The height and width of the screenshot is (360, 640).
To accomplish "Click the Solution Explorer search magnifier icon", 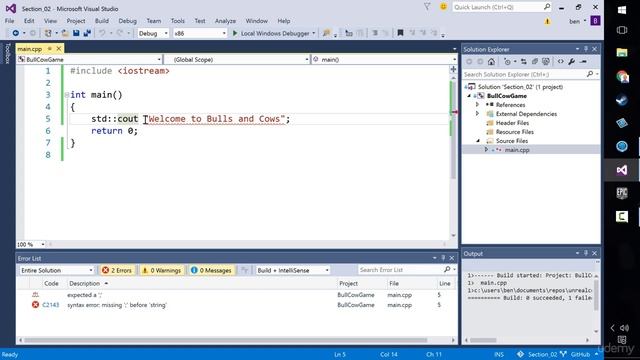I will [590, 74].
